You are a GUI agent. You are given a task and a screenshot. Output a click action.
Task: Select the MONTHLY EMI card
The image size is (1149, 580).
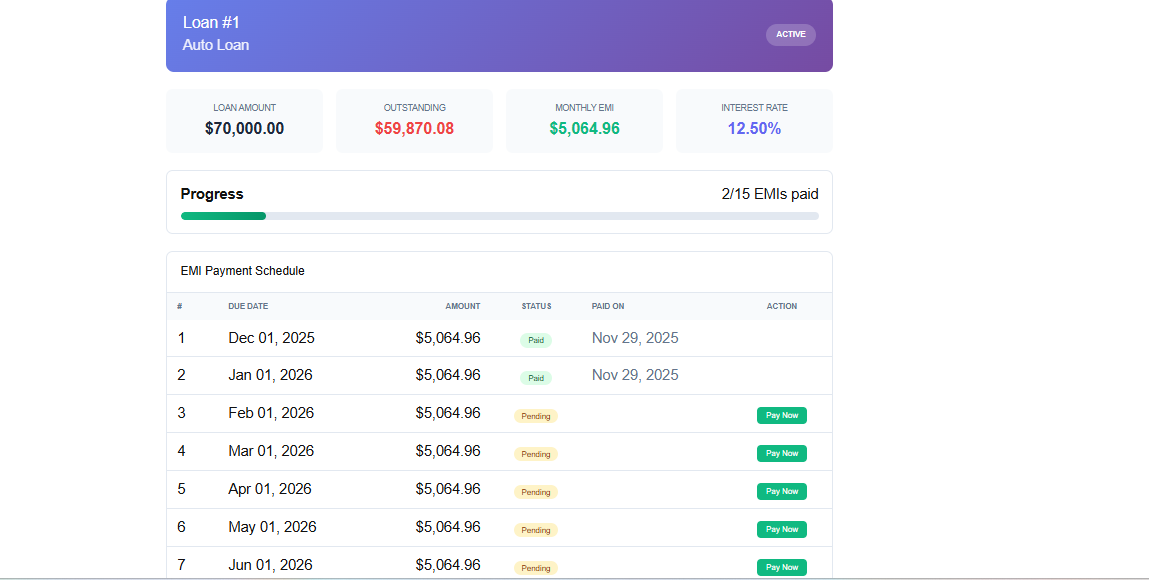point(584,119)
